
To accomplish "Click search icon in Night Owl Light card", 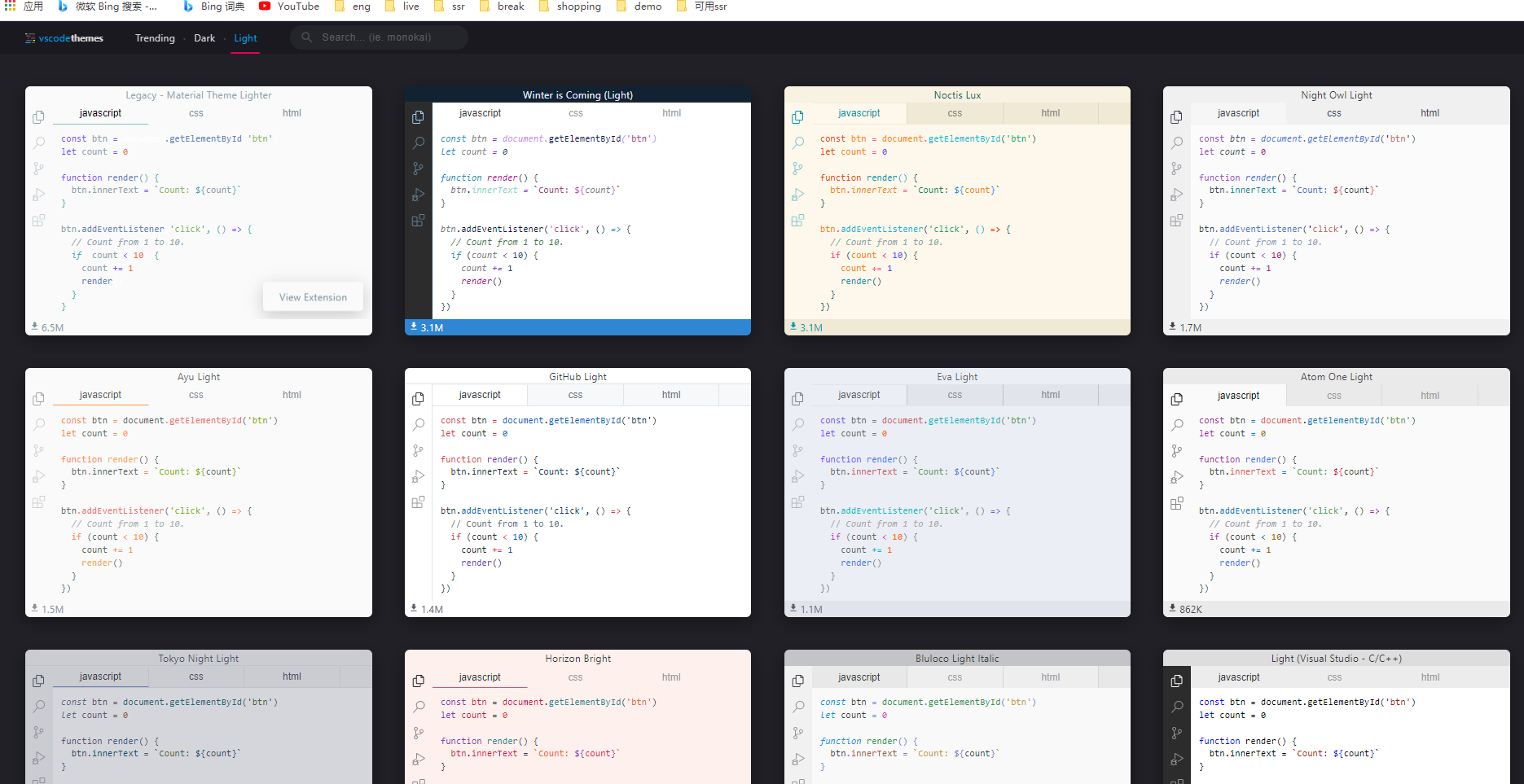I will (x=1176, y=143).
